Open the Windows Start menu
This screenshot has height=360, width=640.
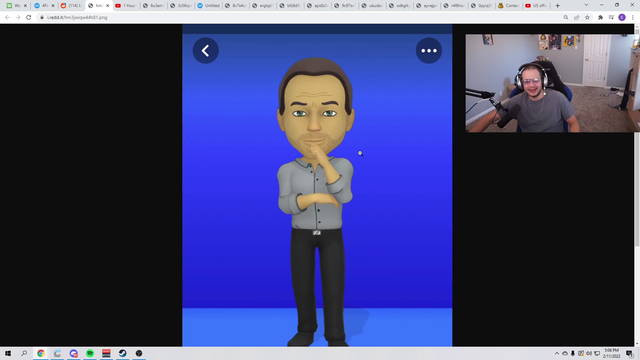coord(8,353)
